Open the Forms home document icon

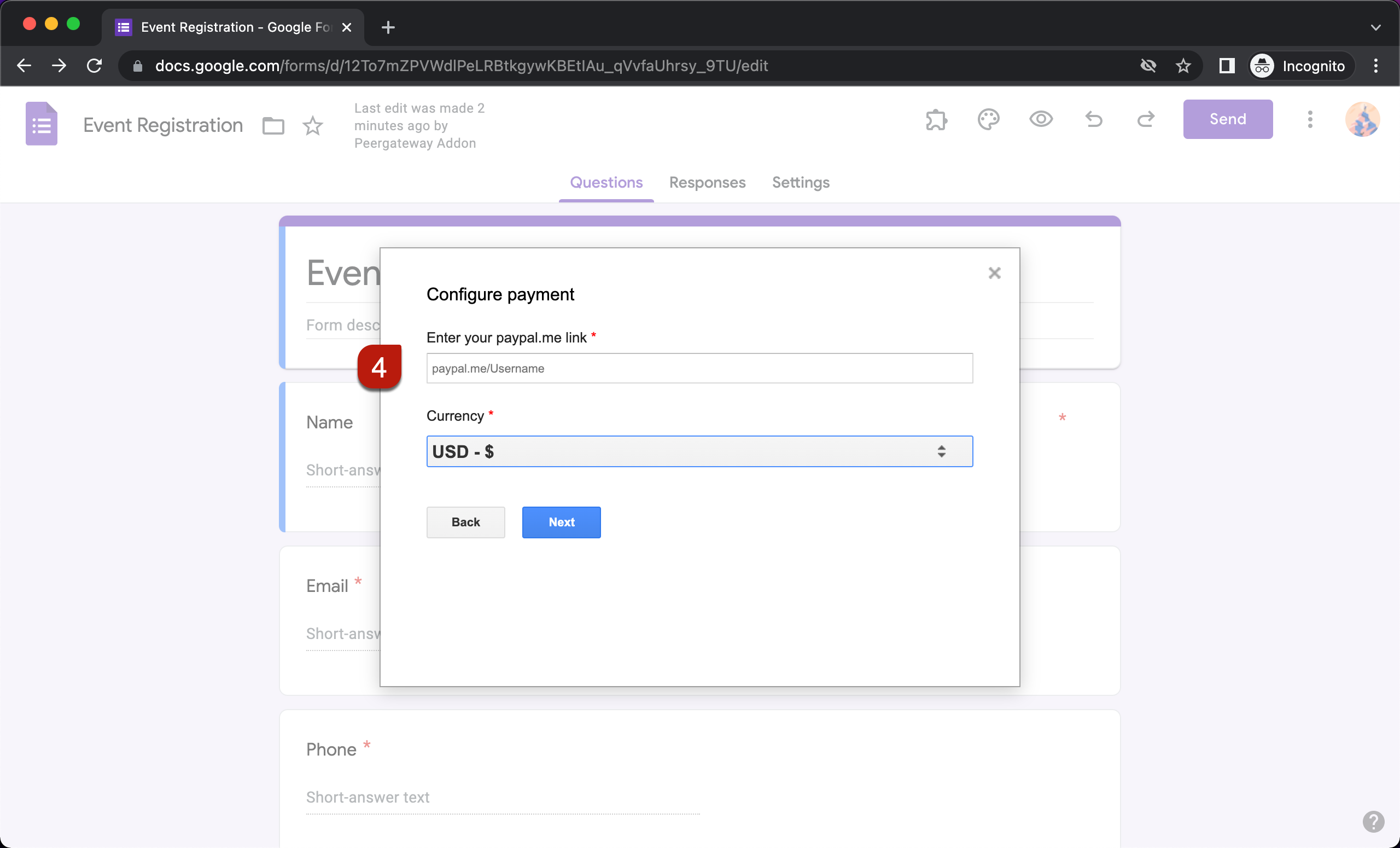(x=42, y=124)
